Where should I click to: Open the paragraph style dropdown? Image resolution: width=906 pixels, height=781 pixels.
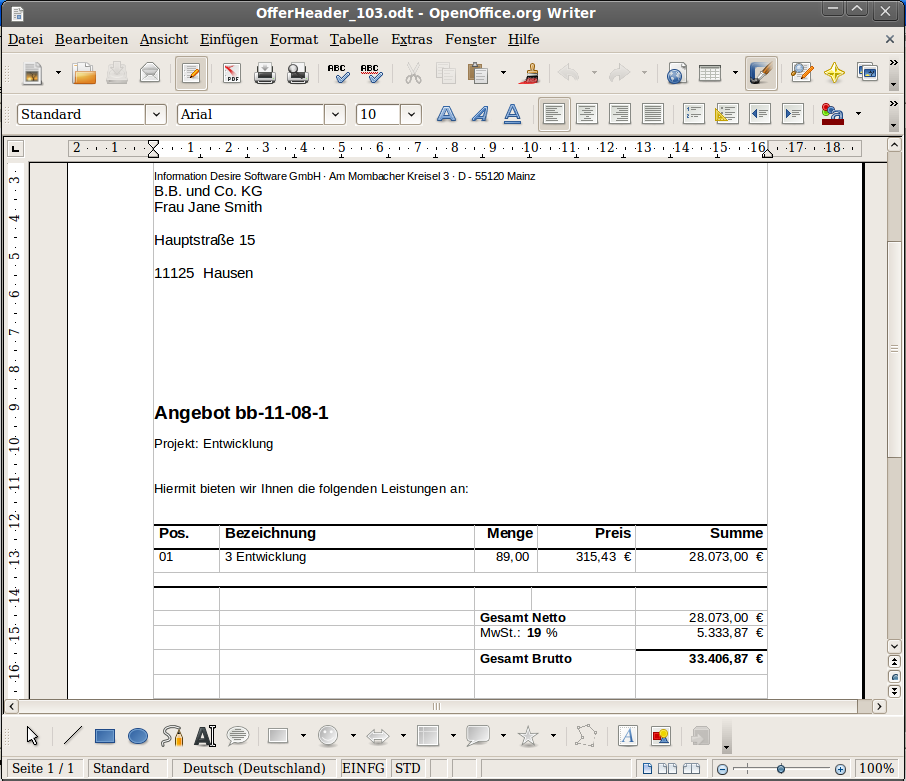pos(156,114)
